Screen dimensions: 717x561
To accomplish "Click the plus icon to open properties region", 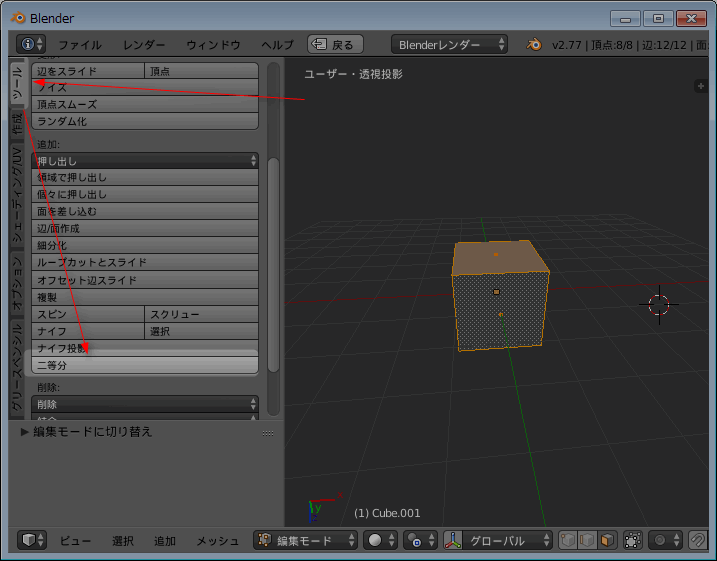I will (x=701, y=86).
